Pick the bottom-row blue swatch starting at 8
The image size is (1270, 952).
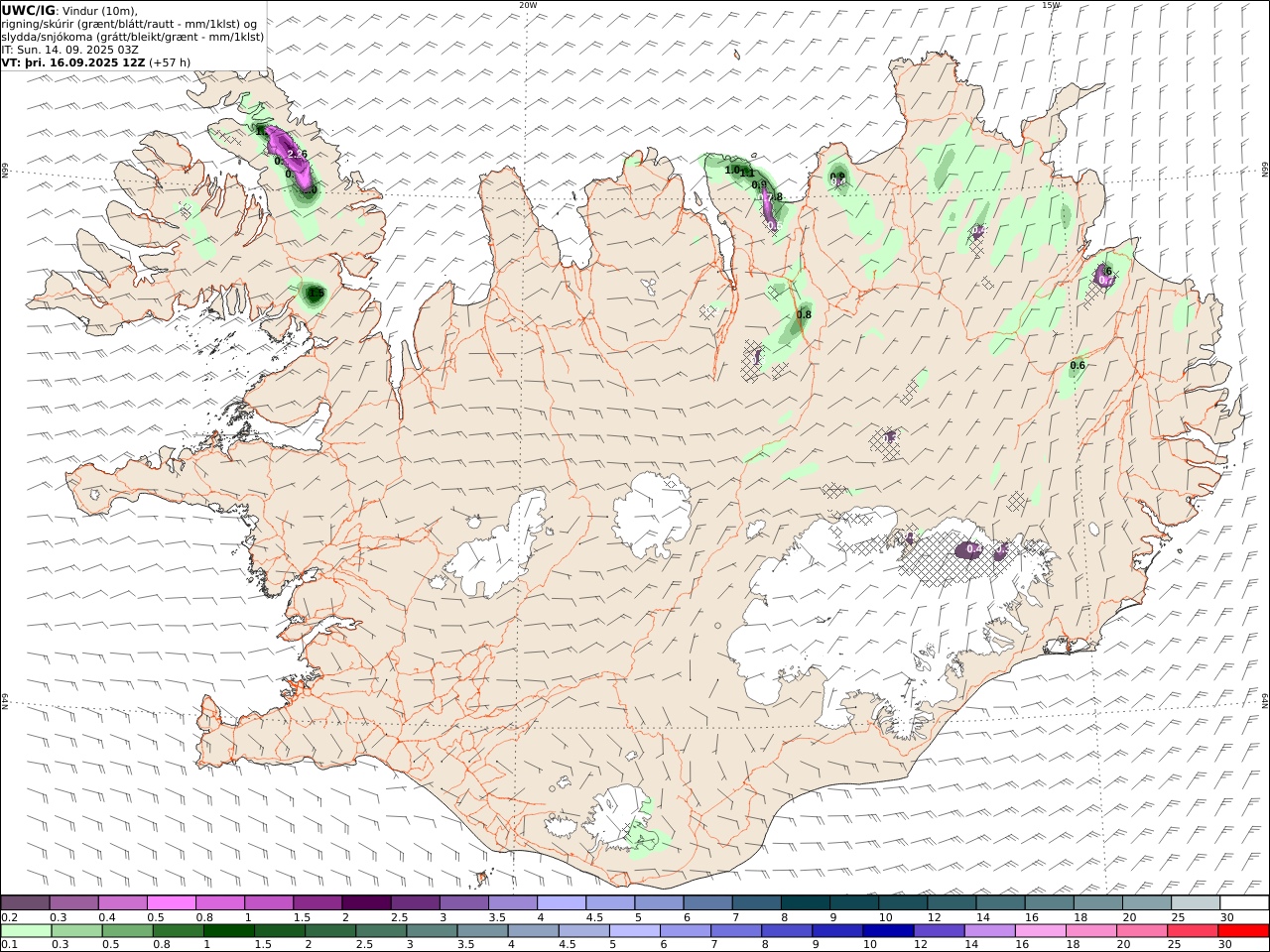788,930
